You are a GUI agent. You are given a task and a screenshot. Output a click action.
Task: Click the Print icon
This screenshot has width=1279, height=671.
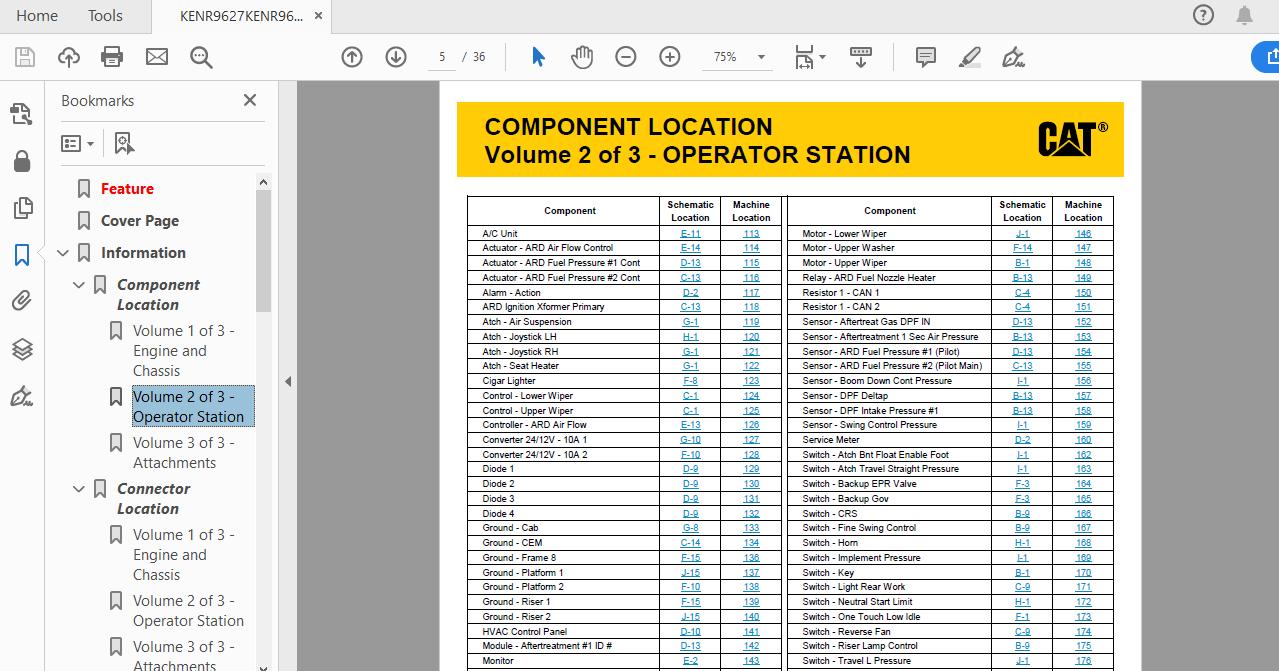(x=113, y=57)
